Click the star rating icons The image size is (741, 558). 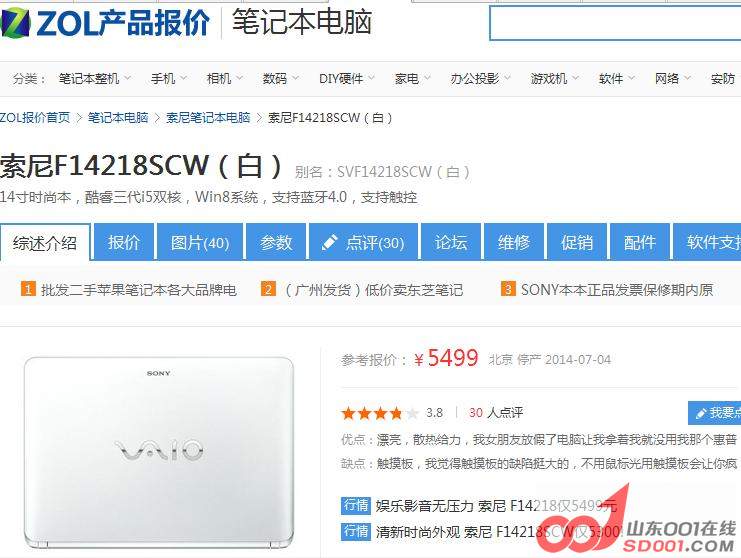379,413
